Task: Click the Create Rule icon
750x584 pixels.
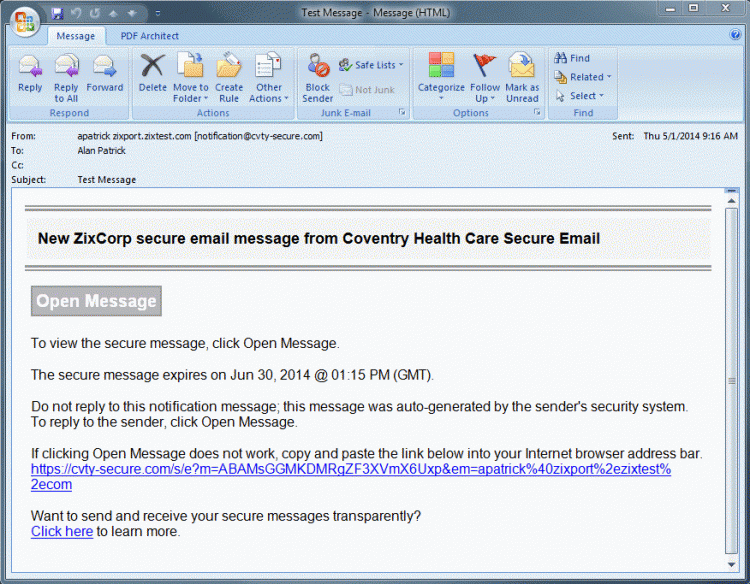Action: tap(229, 78)
